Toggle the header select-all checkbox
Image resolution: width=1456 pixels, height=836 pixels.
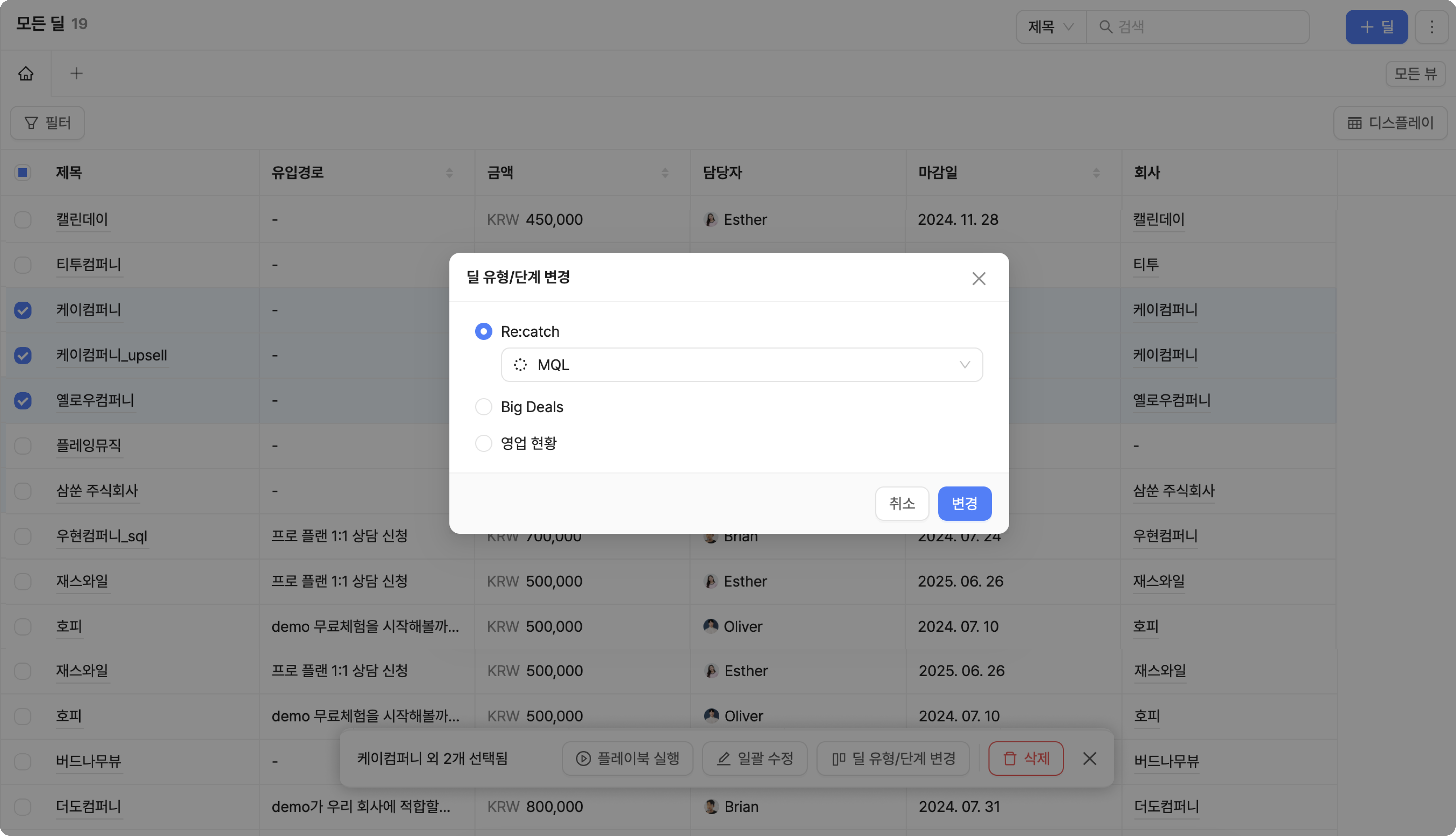click(x=23, y=172)
